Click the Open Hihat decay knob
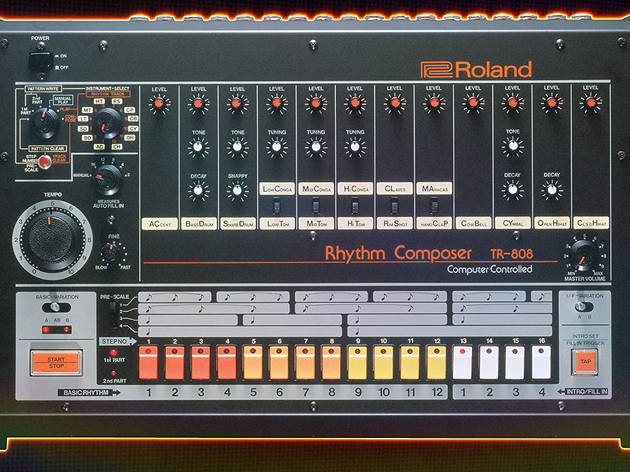This screenshot has height=472, width=630. (x=552, y=190)
